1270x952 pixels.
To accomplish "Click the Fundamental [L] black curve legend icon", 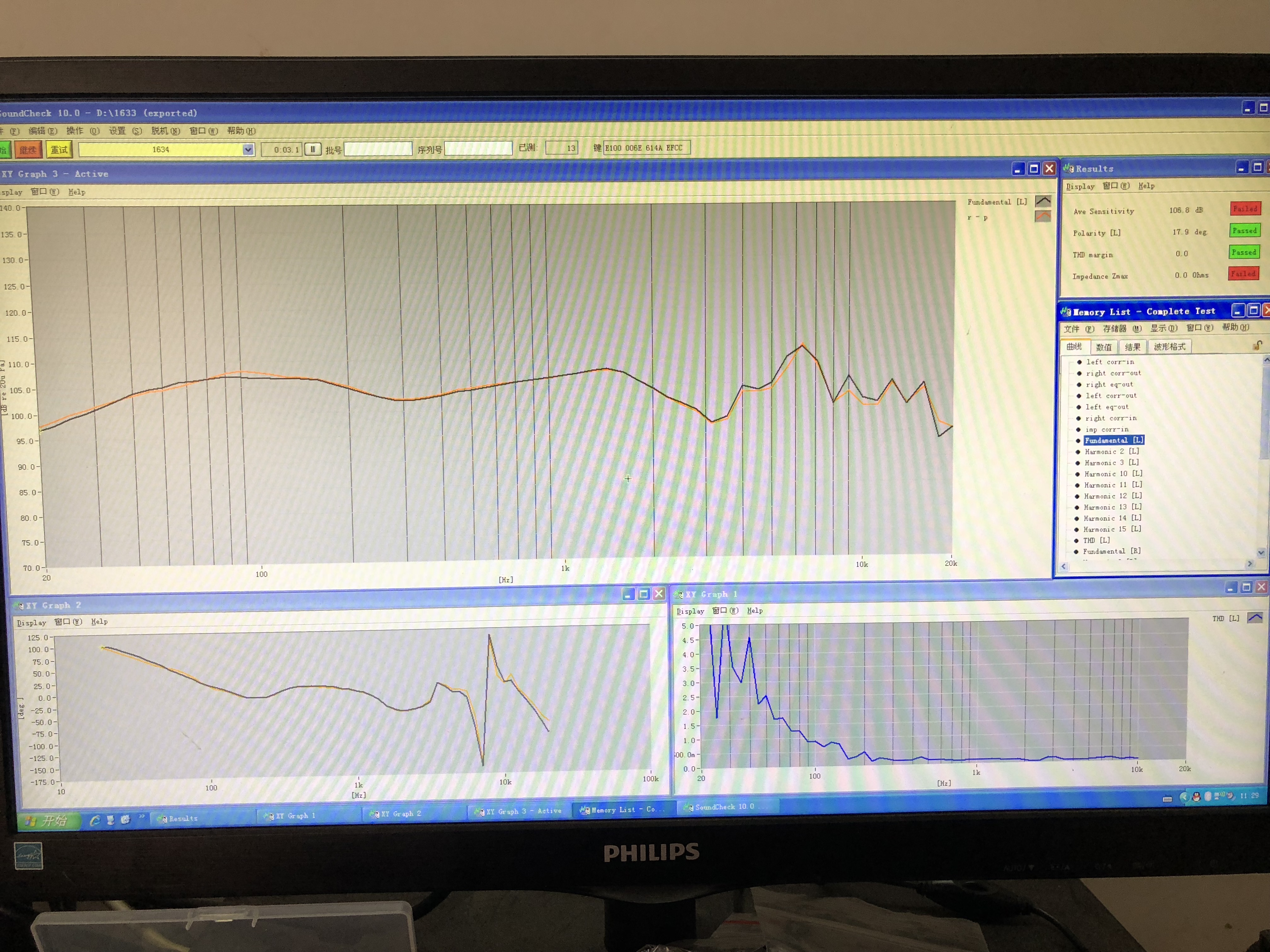I will pos(1043,201).
